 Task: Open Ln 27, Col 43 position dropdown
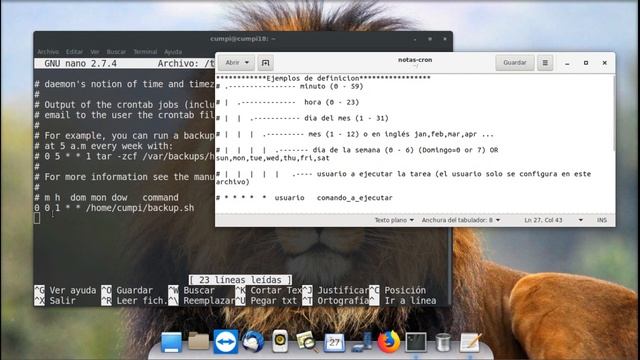click(x=553, y=220)
